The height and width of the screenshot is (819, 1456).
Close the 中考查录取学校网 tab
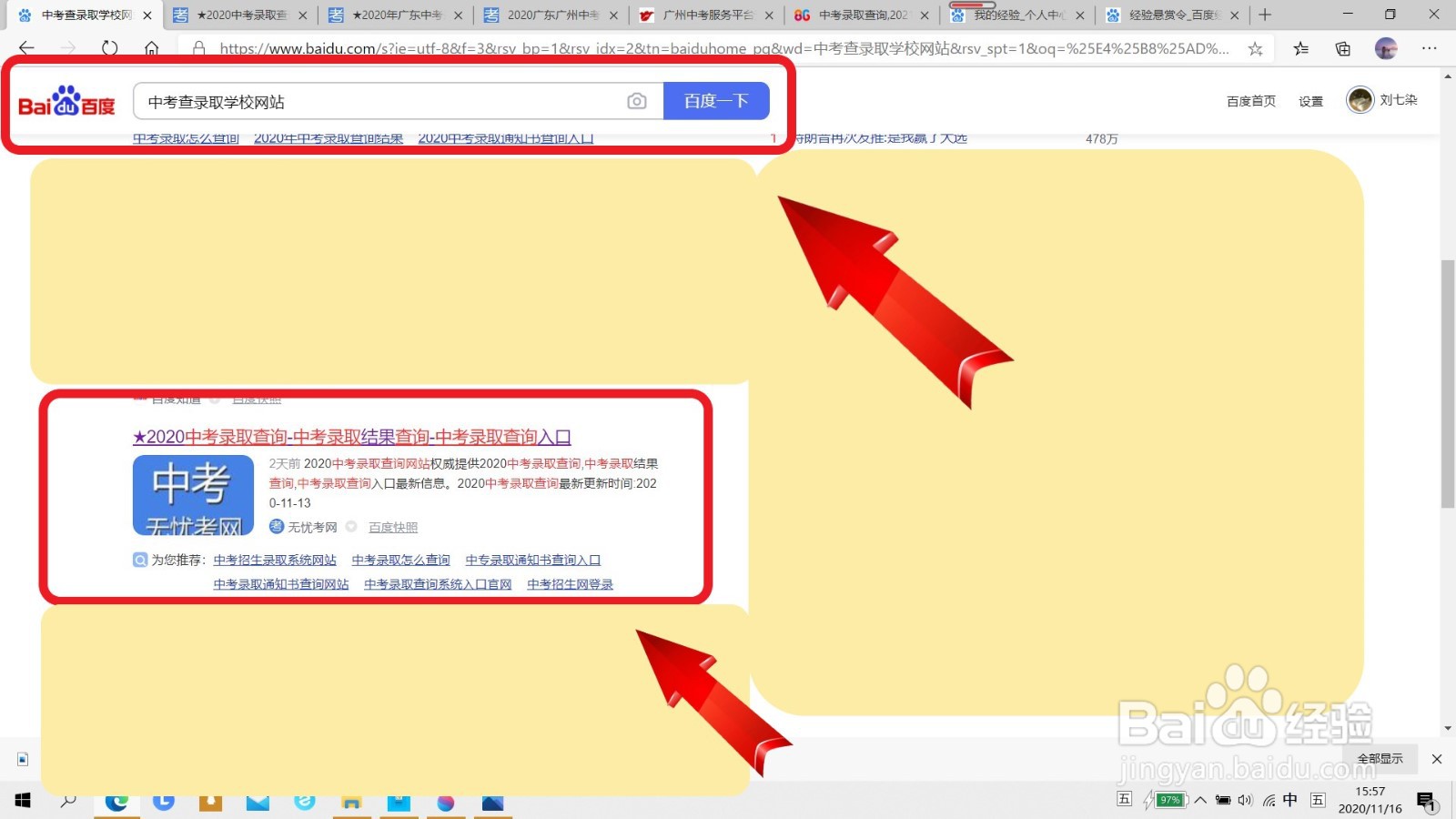[x=147, y=15]
